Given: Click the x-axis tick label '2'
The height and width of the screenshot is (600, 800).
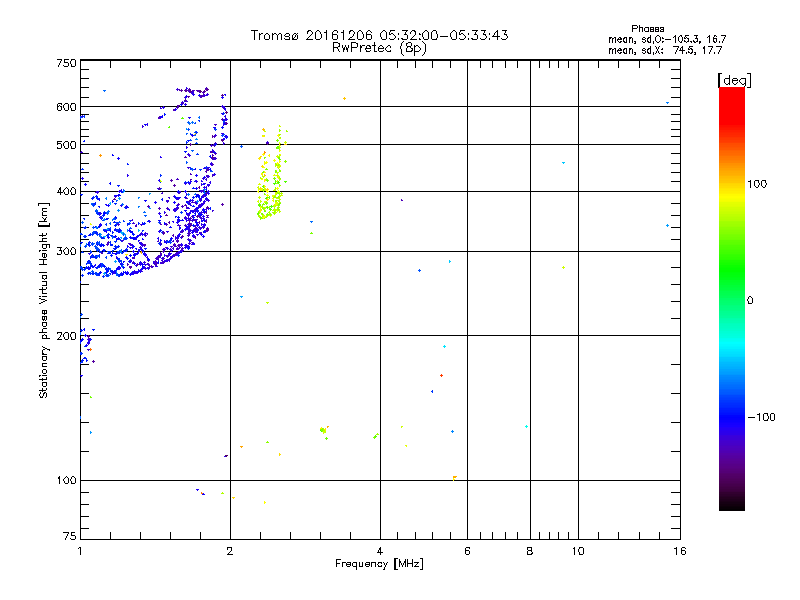Looking at the screenshot, I should (x=230, y=551).
